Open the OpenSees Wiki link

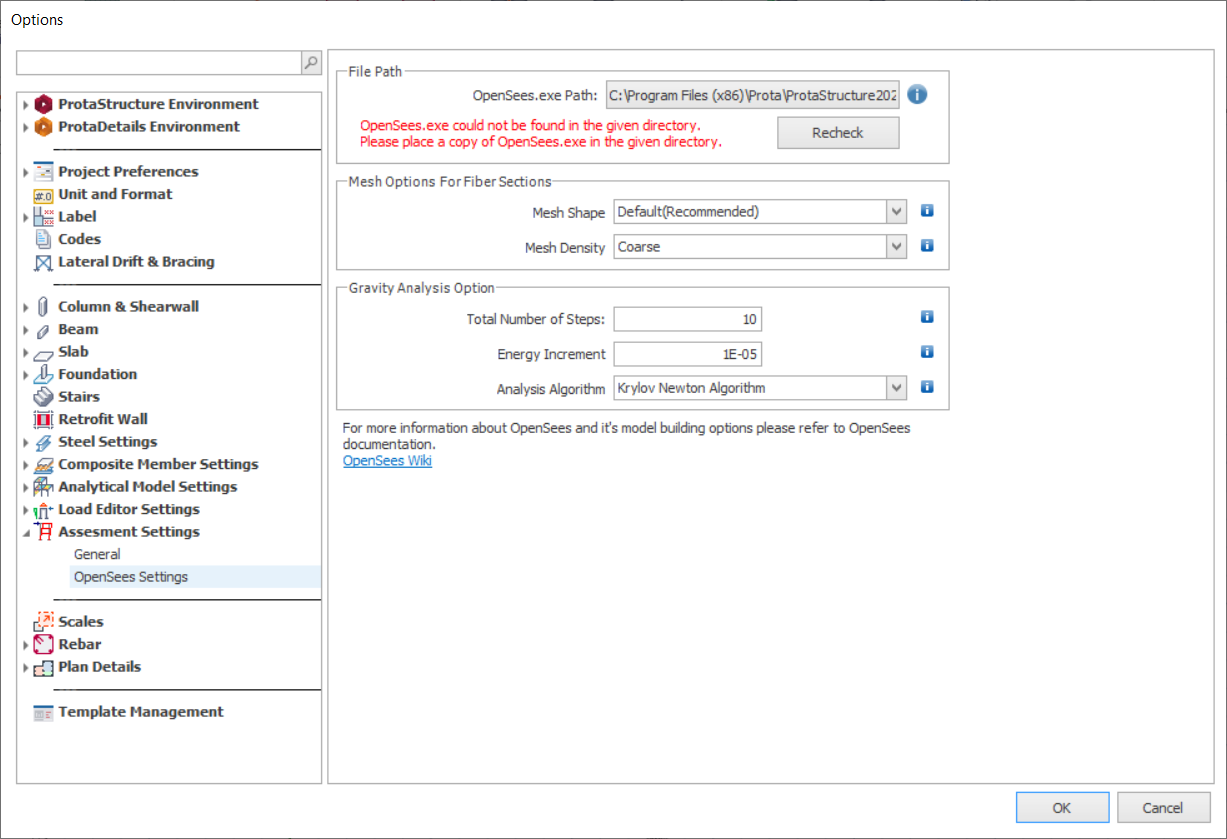(387, 460)
